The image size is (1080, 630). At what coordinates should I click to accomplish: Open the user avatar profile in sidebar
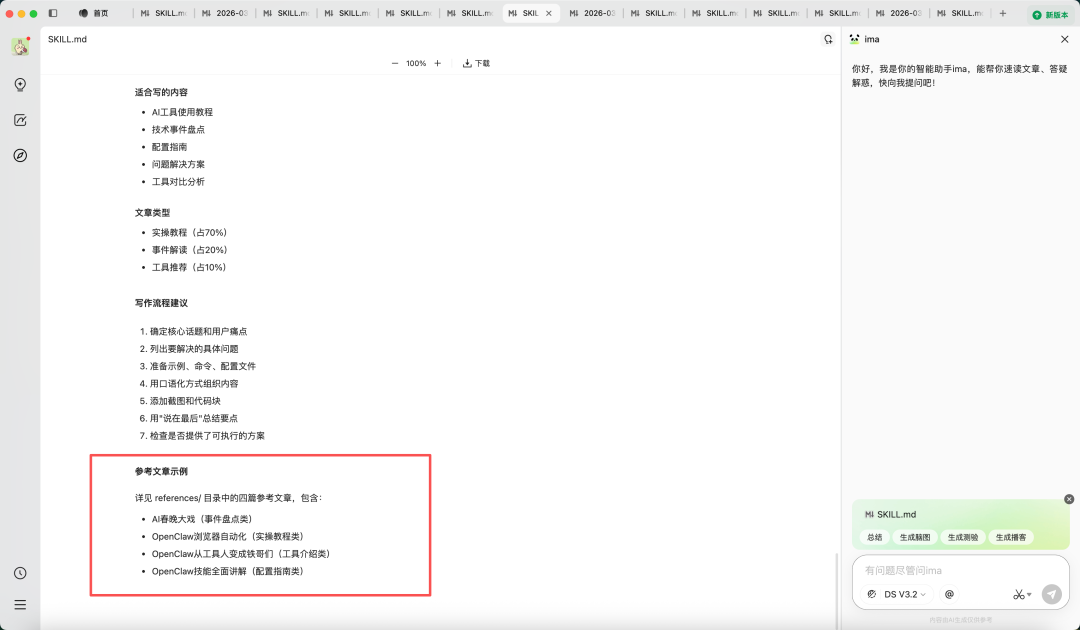pyautogui.click(x=20, y=47)
